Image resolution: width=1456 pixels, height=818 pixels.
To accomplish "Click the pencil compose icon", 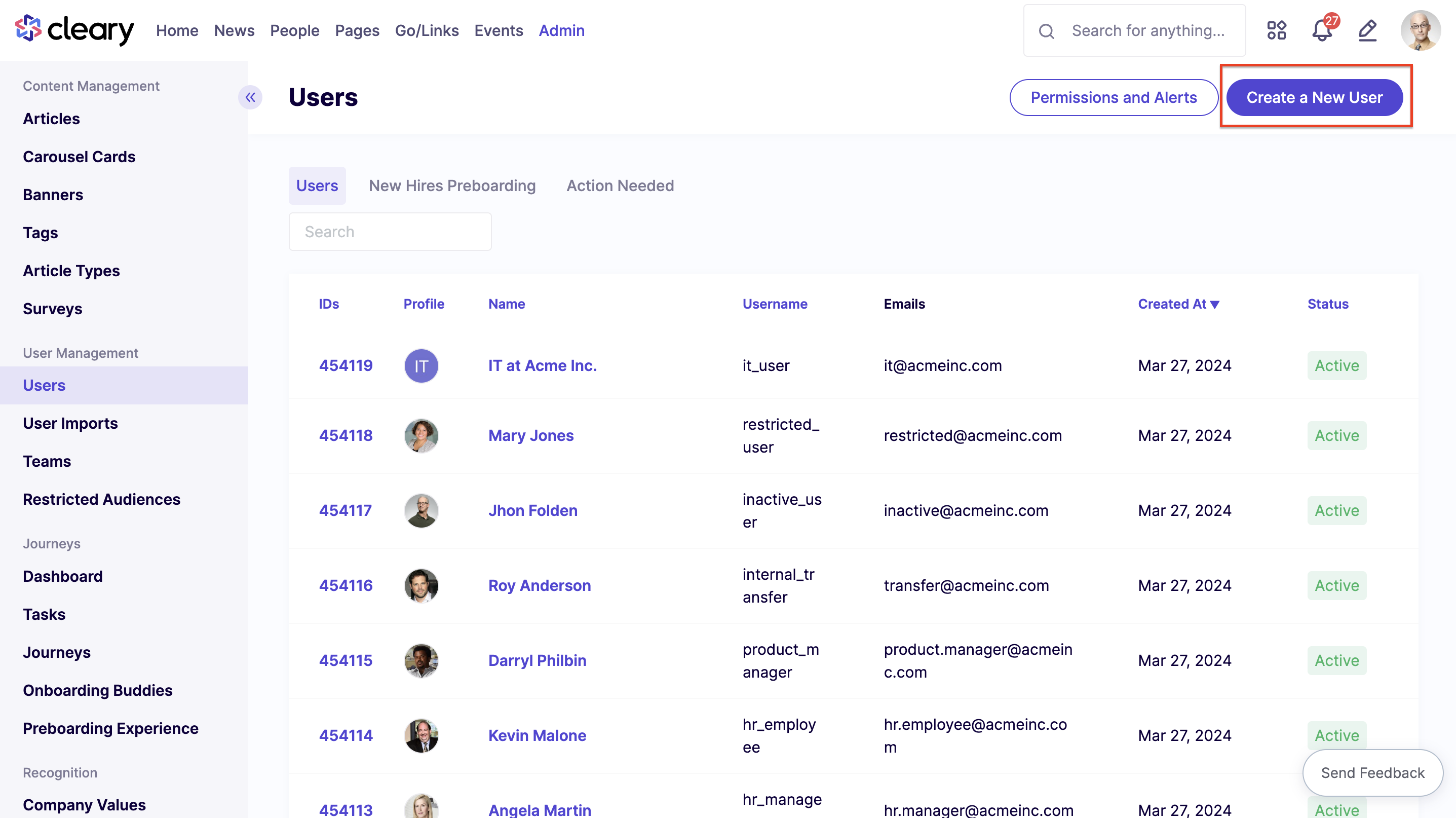I will (x=1367, y=30).
